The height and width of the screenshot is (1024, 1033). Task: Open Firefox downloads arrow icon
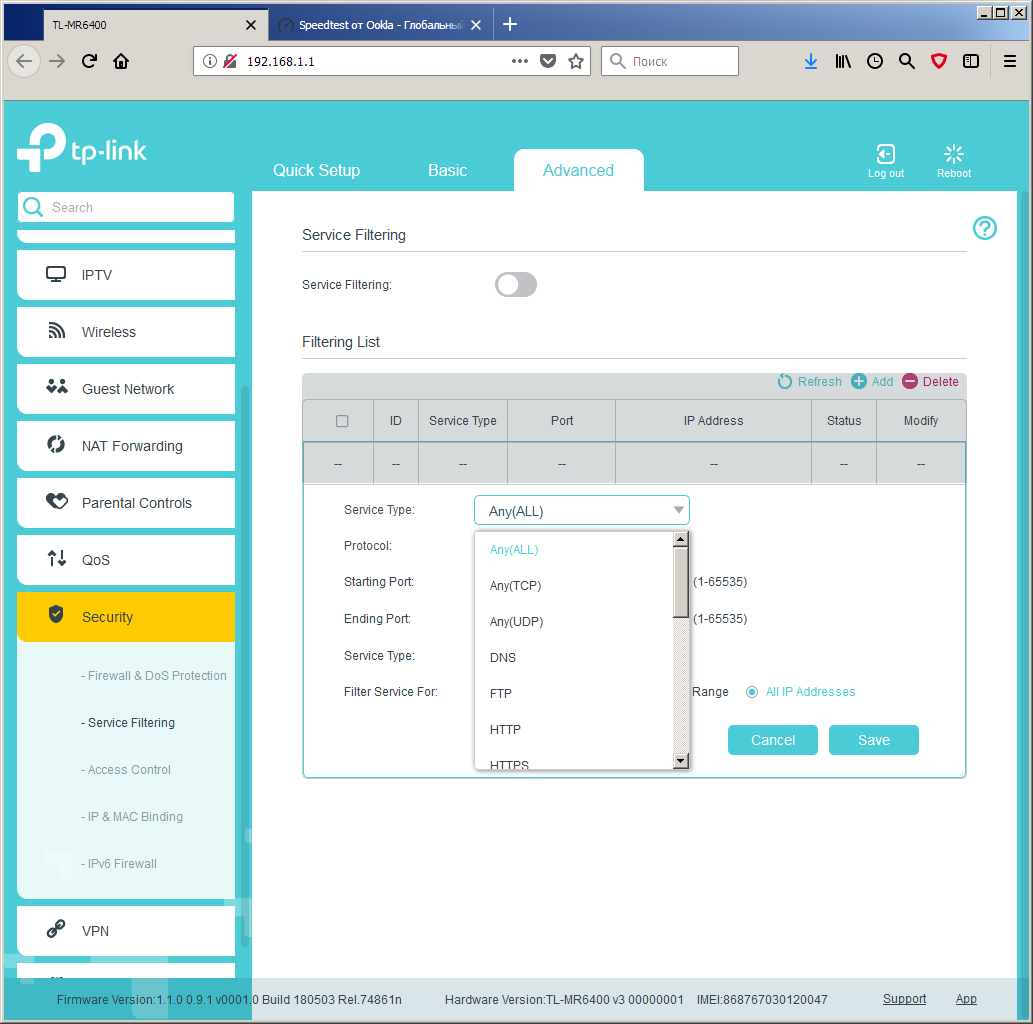[810, 61]
